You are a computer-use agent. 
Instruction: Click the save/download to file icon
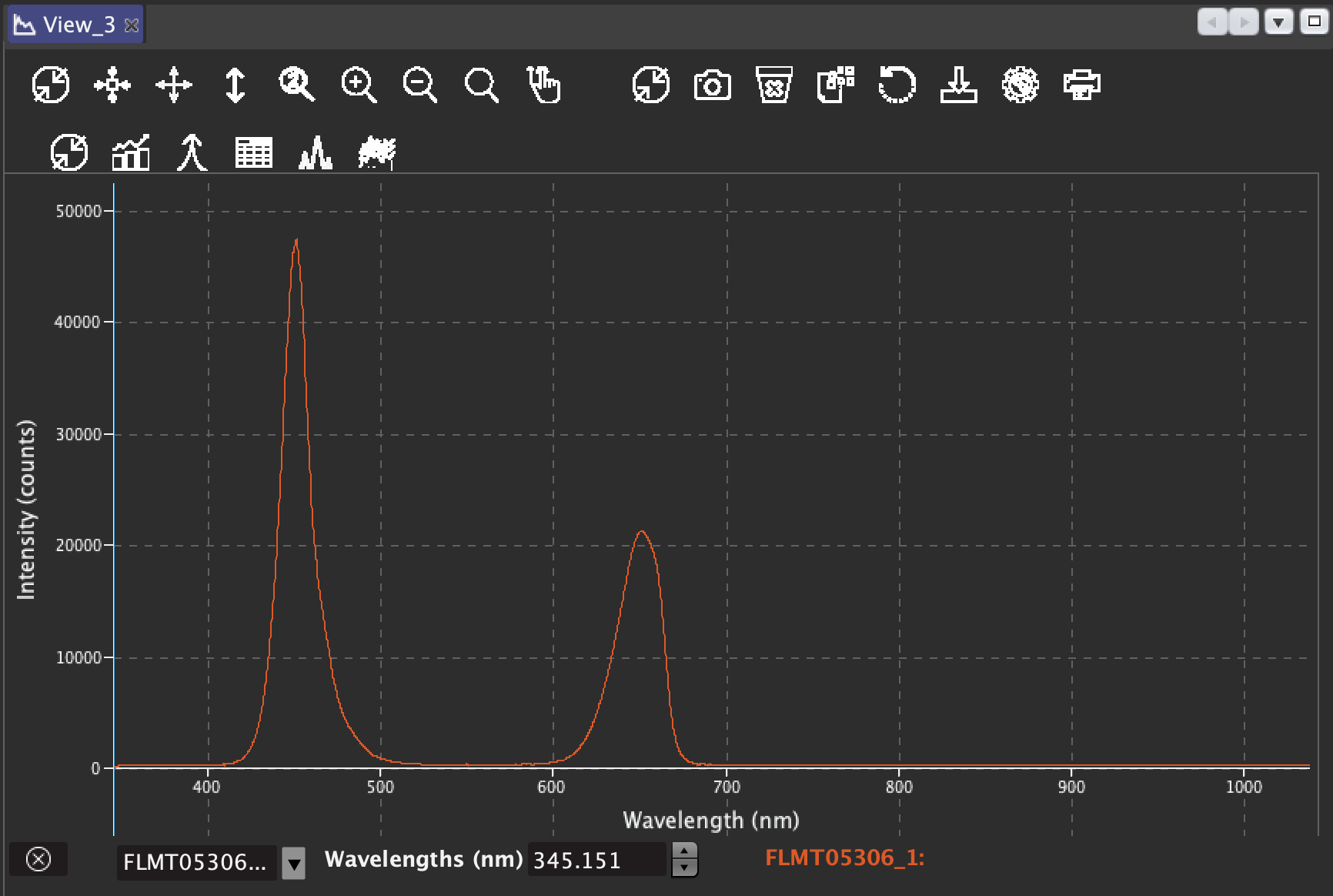958,85
